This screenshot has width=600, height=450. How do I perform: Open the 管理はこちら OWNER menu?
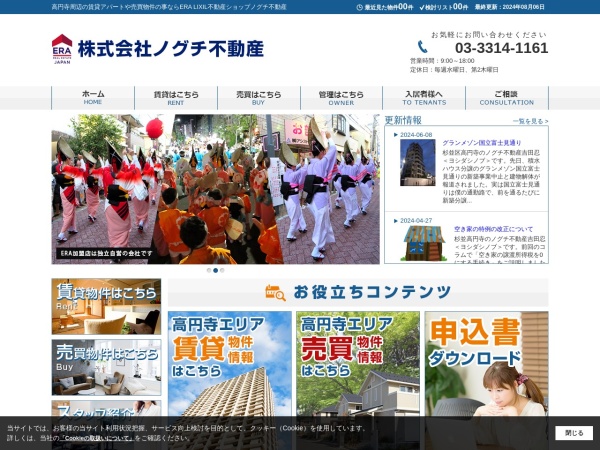tap(341, 98)
